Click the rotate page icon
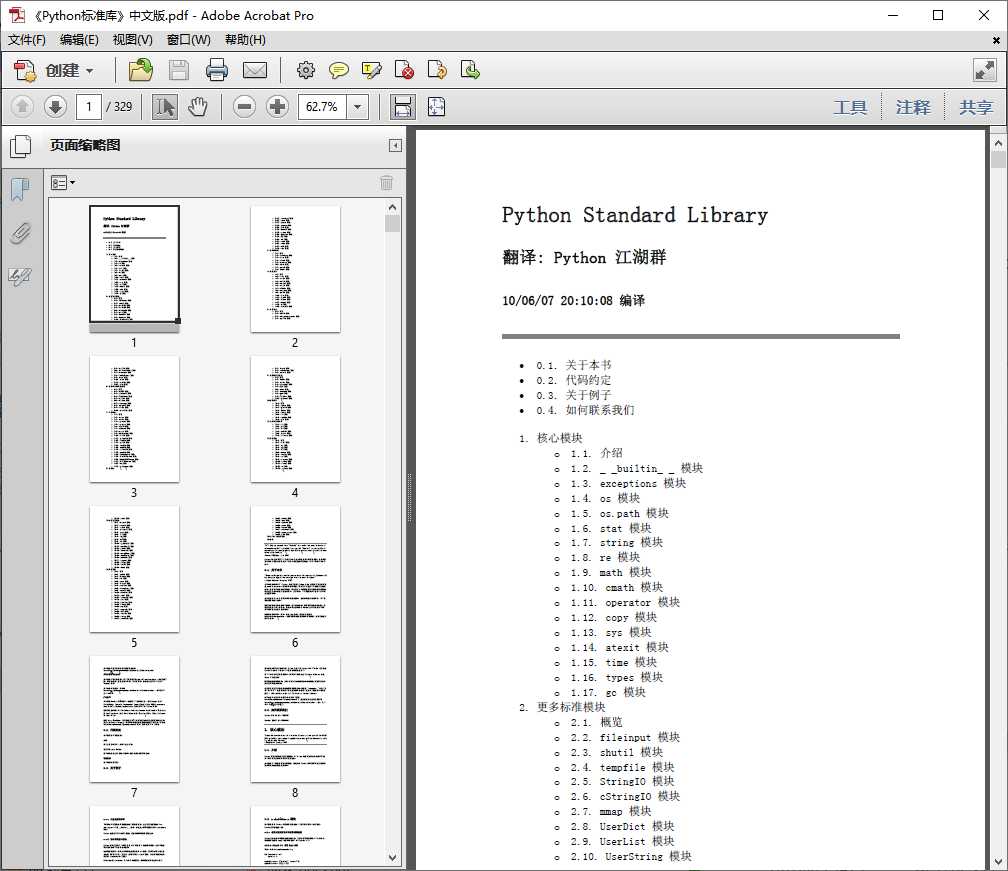 coord(437,70)
